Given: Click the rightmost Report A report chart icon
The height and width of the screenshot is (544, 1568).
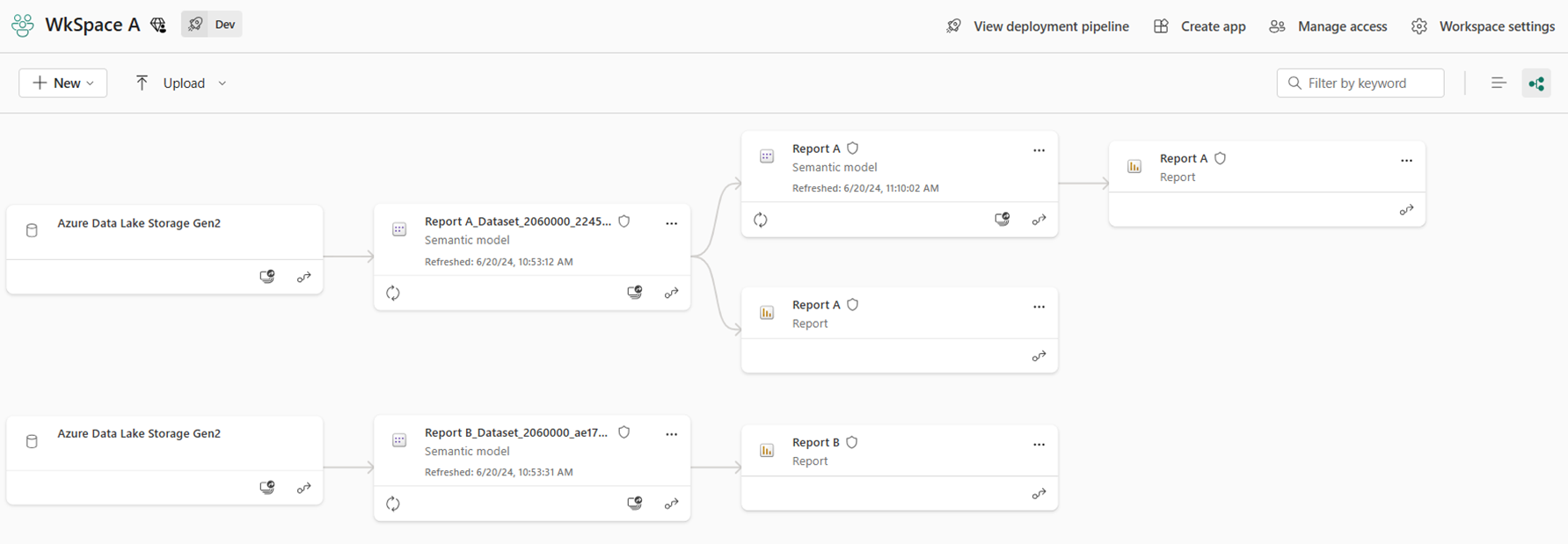Looking at the screenshot, I should [1134, 166].
